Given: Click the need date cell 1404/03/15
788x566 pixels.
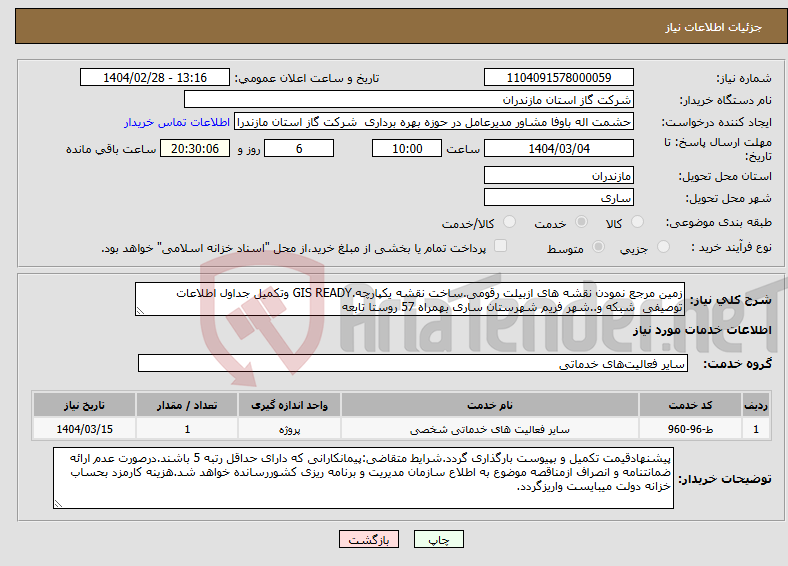Looking at the screenshot, I should [84, 429].
